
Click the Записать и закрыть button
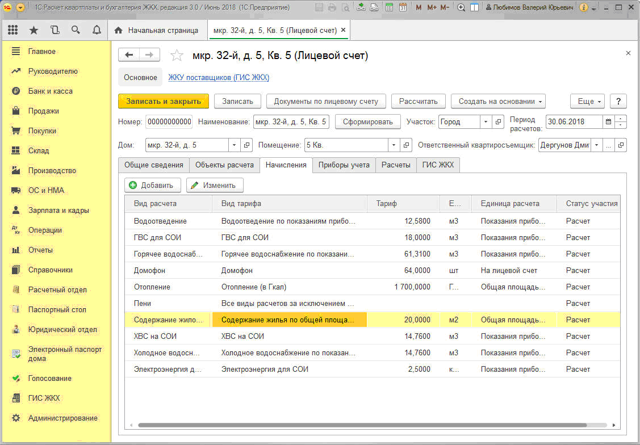pyautogui.click(x=163, y=101)
